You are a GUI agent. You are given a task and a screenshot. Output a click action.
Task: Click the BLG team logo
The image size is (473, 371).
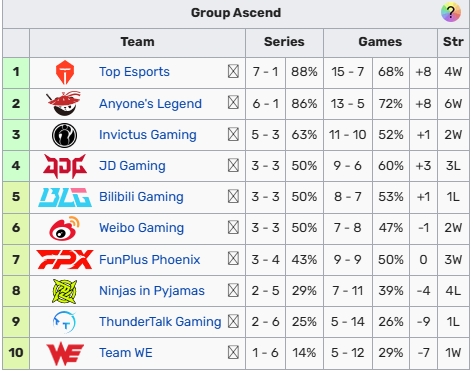[x=65, y=197]
